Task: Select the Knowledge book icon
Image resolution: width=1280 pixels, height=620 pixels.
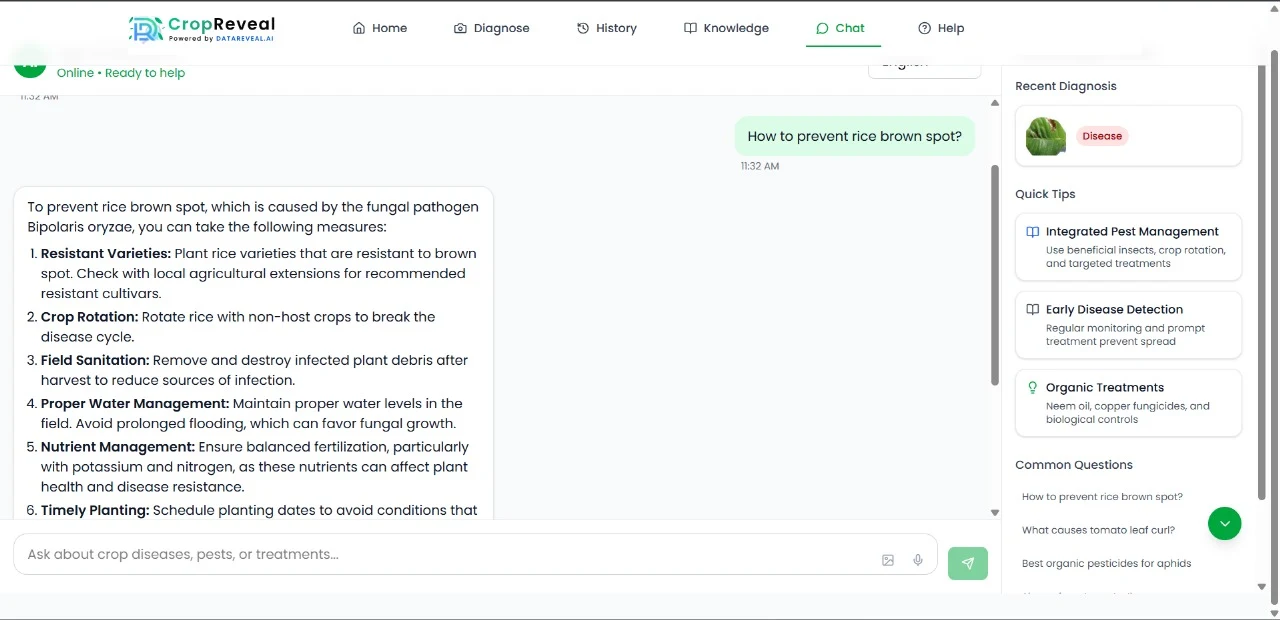Action: point(691,28)
